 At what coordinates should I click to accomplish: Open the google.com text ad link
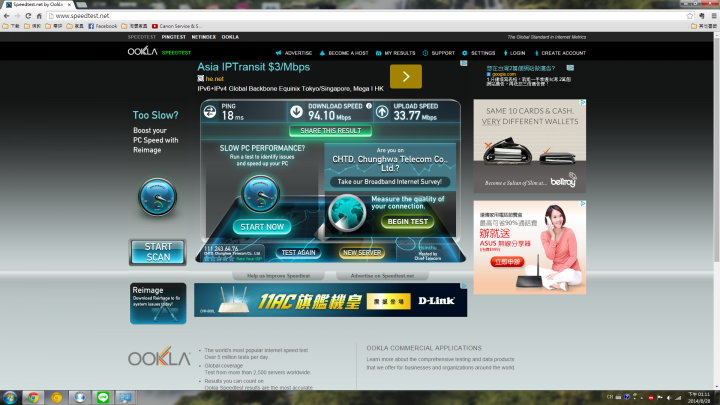point(504,74)
